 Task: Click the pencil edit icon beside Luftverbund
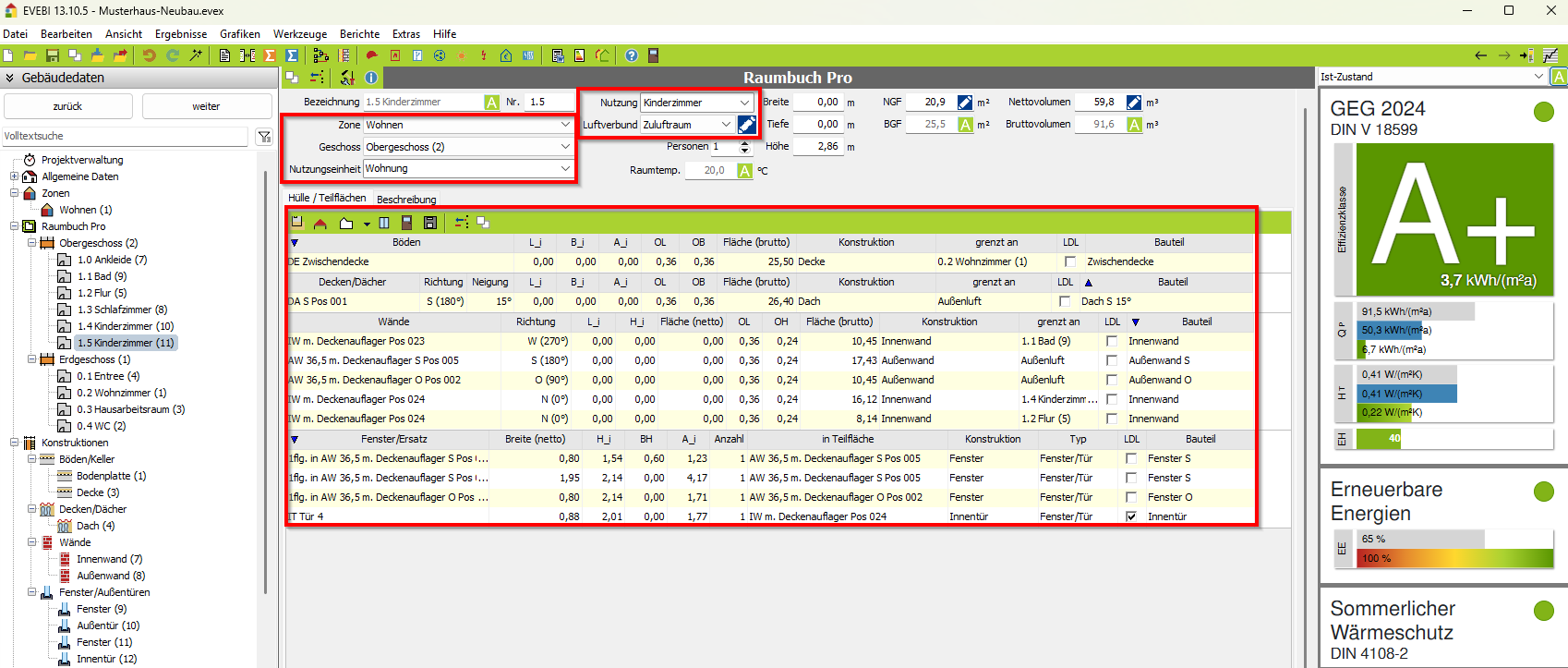pyautogui.click(x=747, y=125)
